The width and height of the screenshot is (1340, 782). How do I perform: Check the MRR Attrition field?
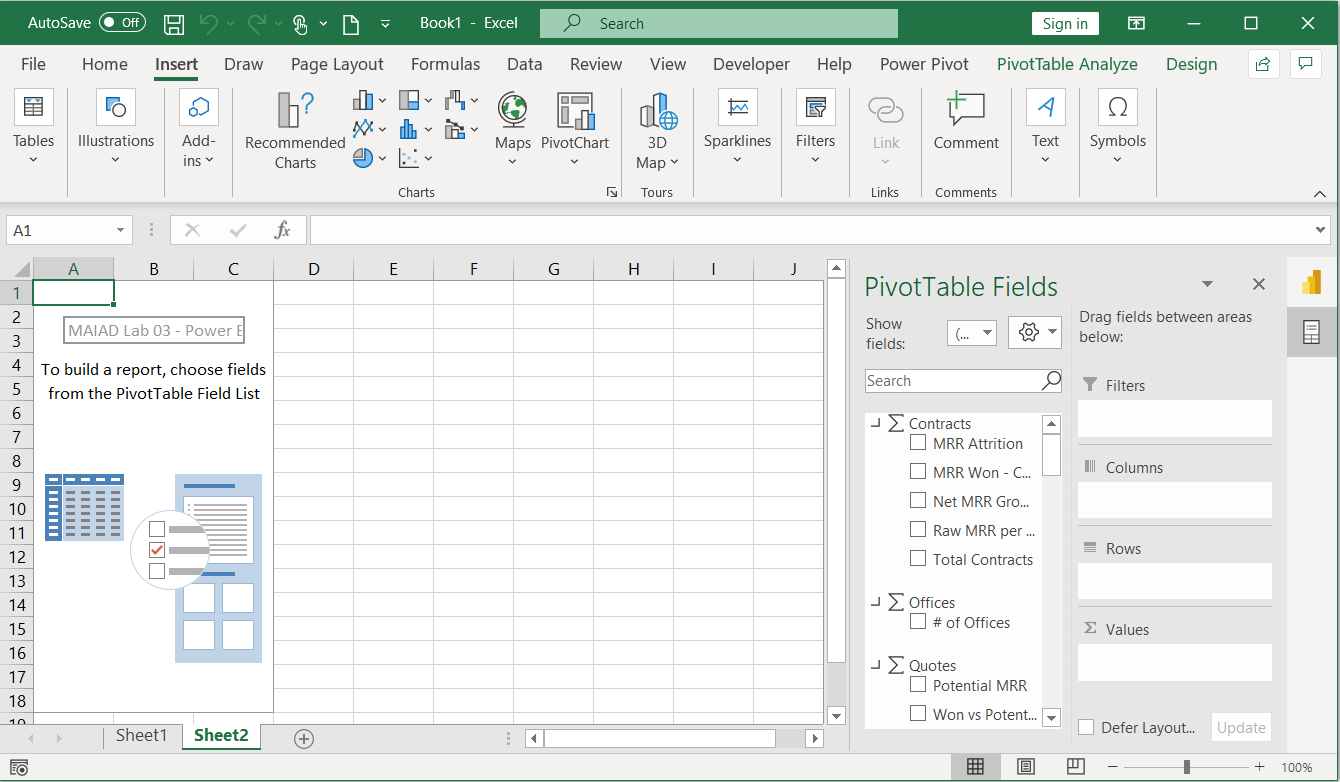(x=918, y=442)
